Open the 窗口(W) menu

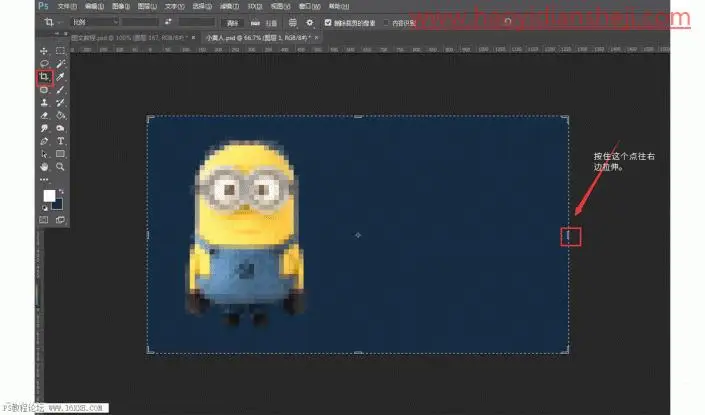tap(309, 6)
